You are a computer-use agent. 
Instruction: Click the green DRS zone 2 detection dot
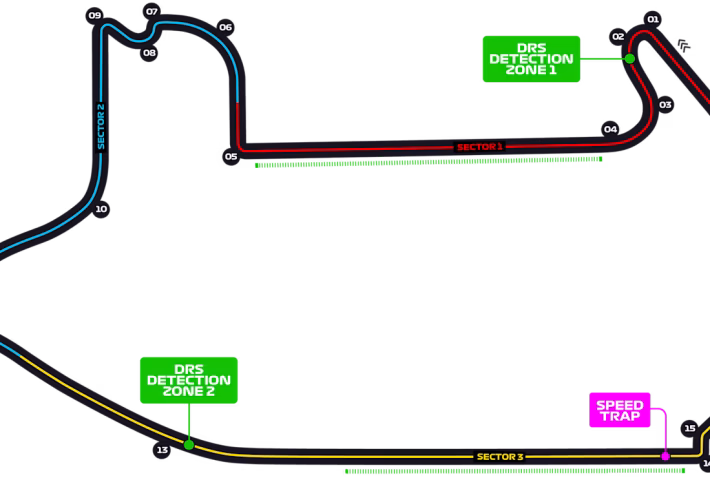coord(189,445)
